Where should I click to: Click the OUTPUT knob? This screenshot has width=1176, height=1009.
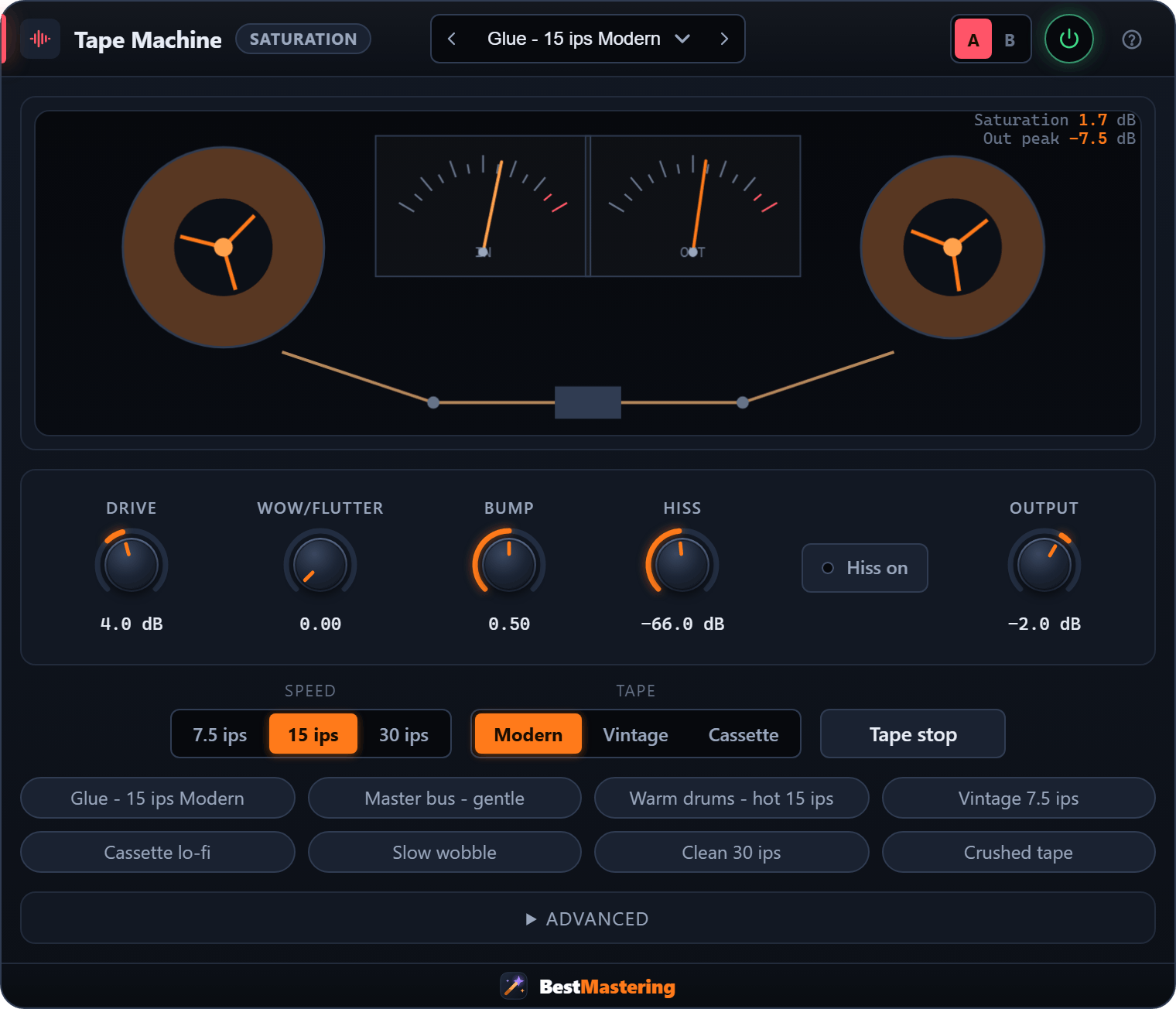[1044, 564]
